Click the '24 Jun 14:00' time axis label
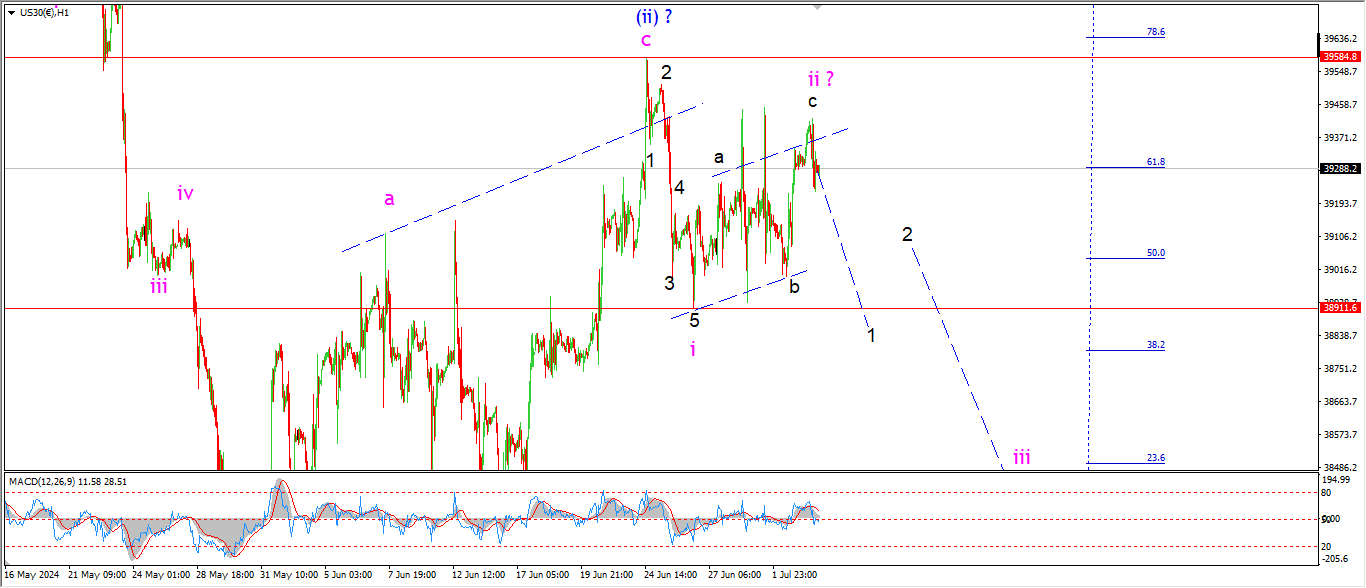The image size is (1366, 588). pos(670,575)
